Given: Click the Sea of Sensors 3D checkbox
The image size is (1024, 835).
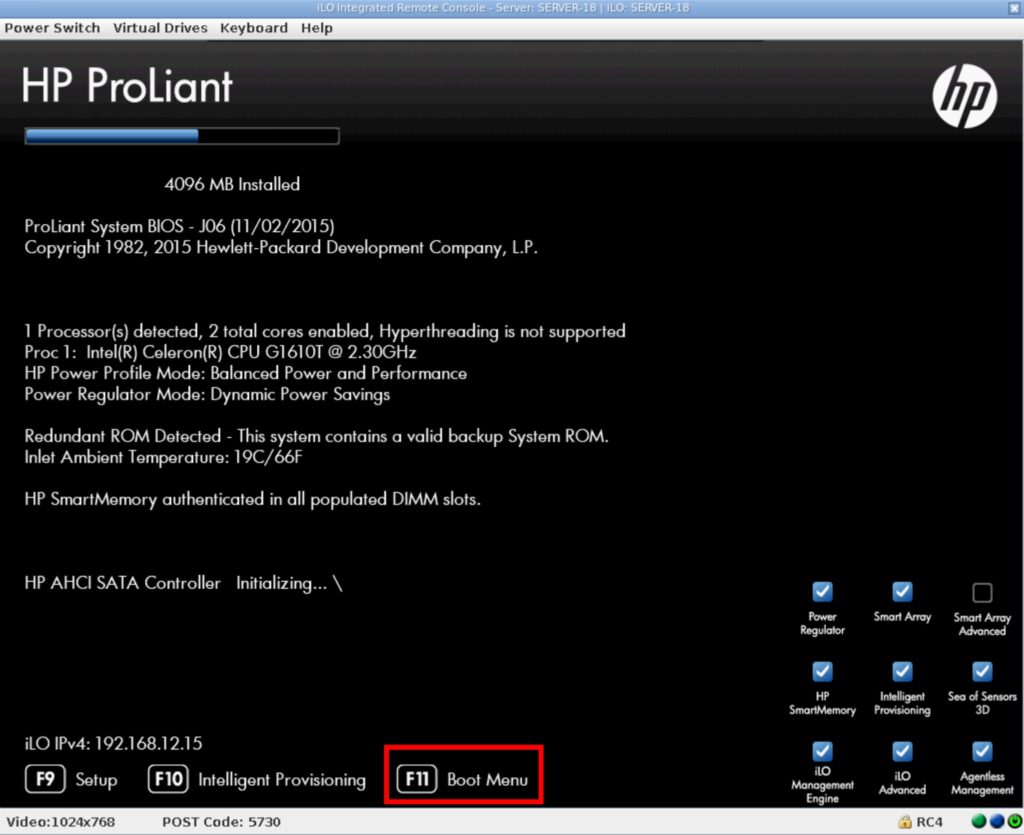Looking at the screenshot, I should click(982, 671).
